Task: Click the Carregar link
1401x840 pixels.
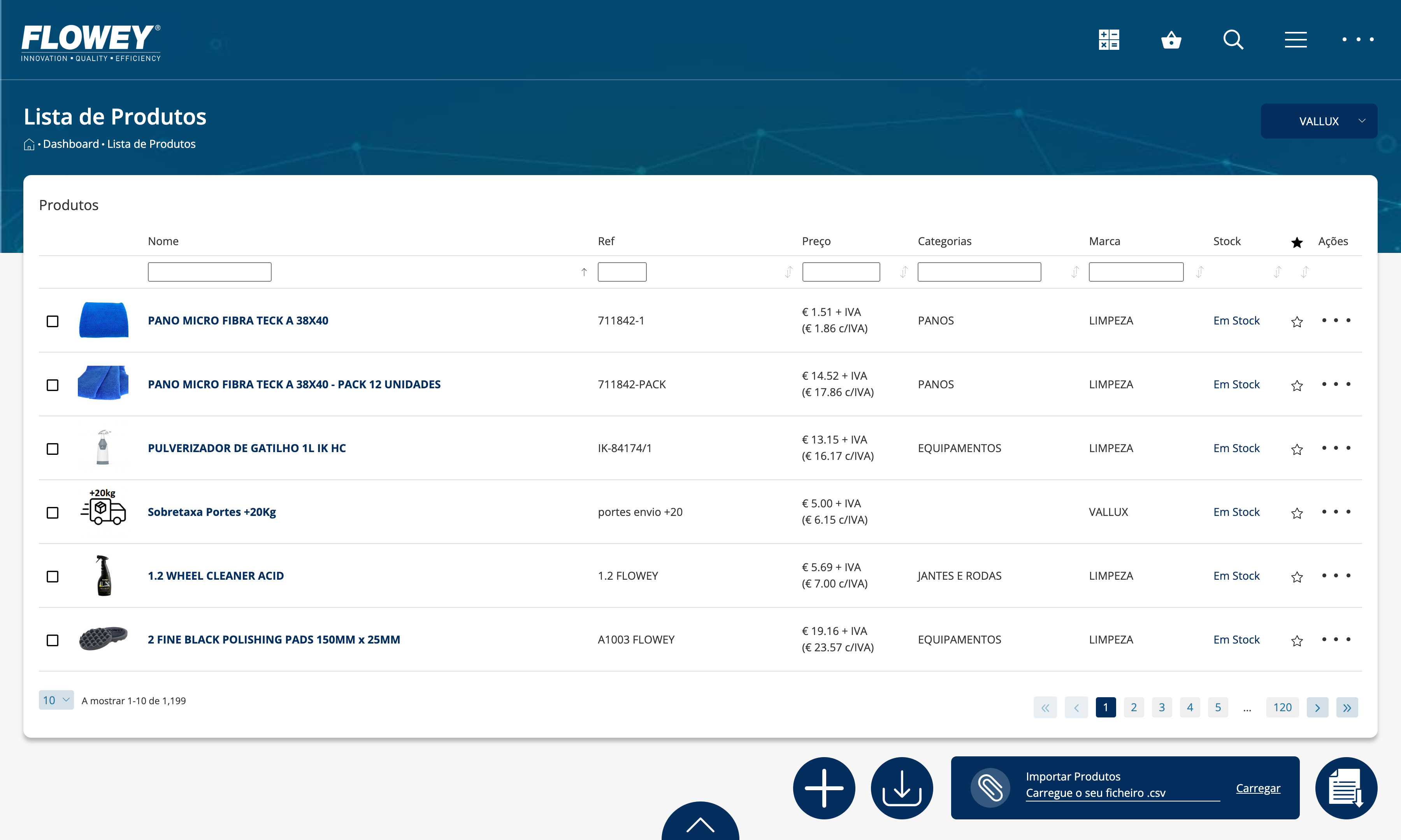Action: tap(1257, 788)
